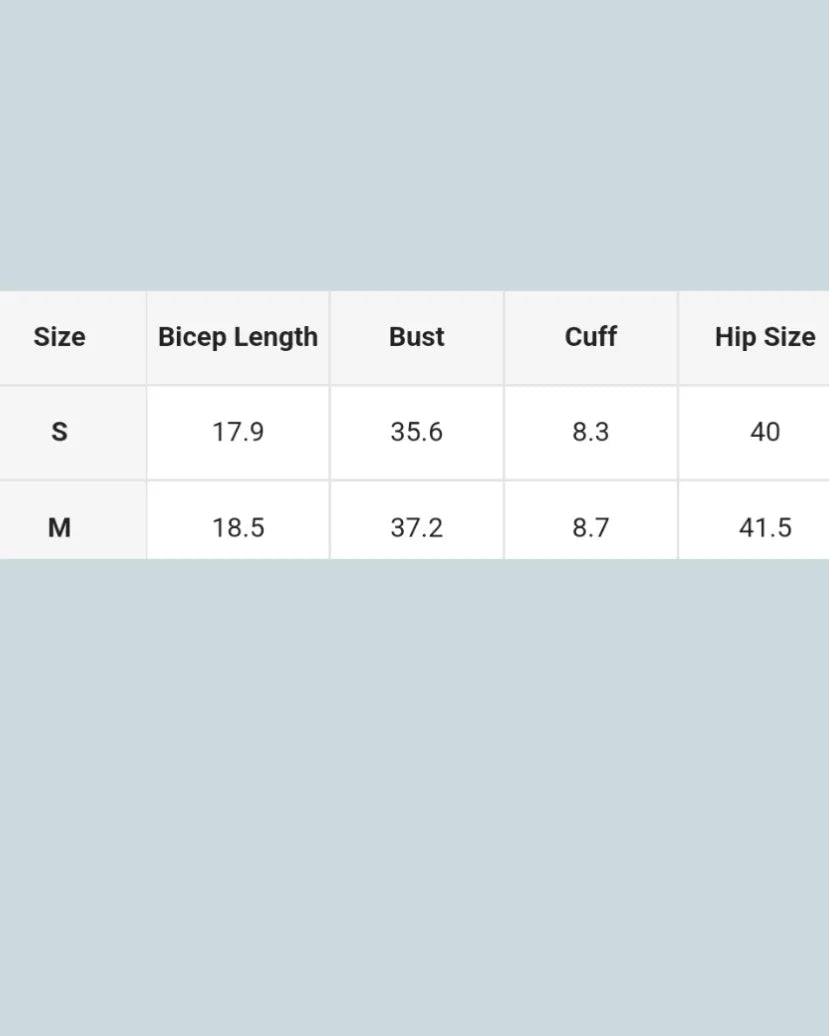The image size is (829, 1036).
Task: Select the 35.6 bust value
Action: click(x=416, y=432)
